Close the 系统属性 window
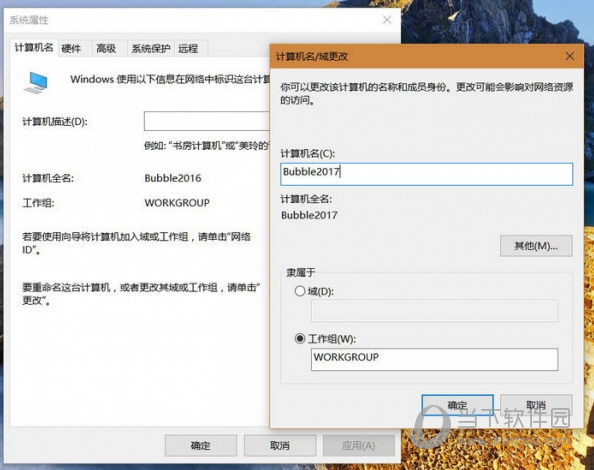 pyautogui.click(x=387, y=20)
